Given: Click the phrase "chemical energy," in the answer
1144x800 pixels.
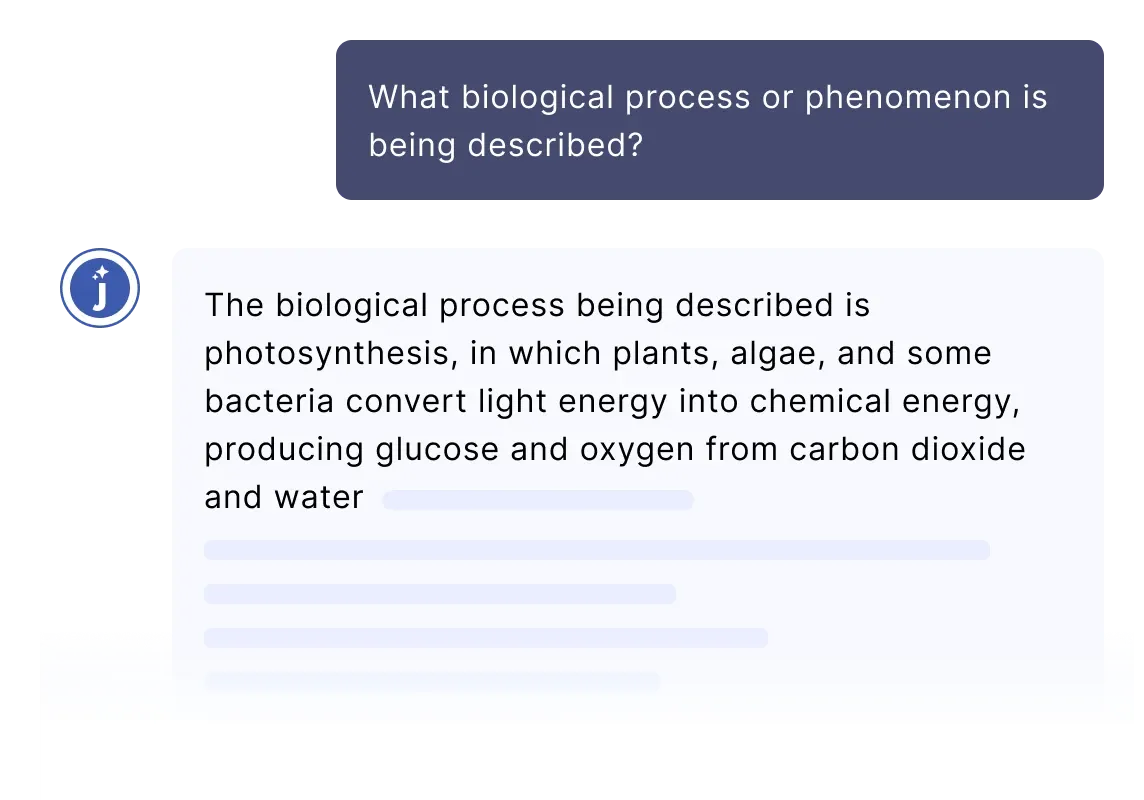Looking at the screenshot, I should [x=885, y=401].
